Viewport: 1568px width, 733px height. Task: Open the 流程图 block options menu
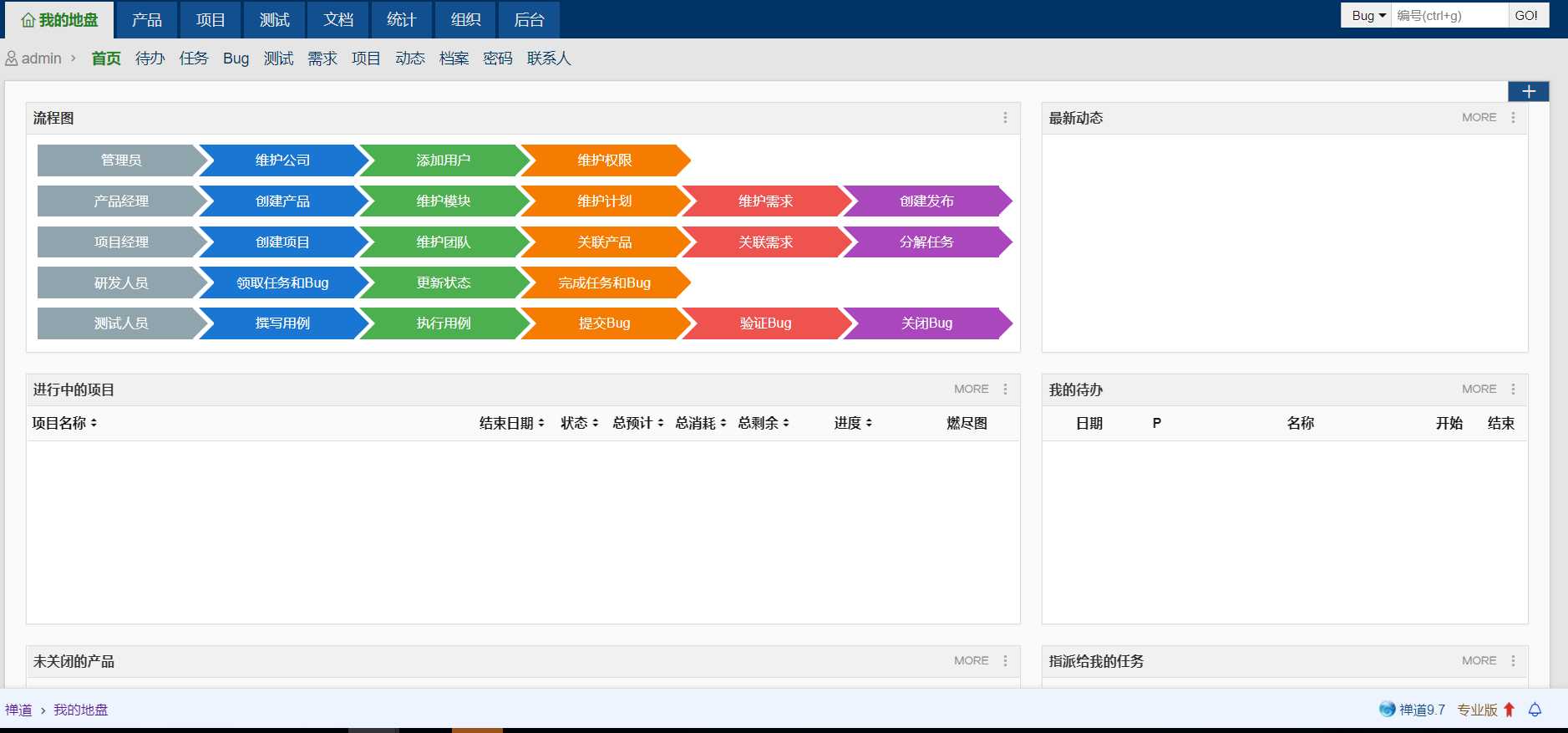point(1005,118)
